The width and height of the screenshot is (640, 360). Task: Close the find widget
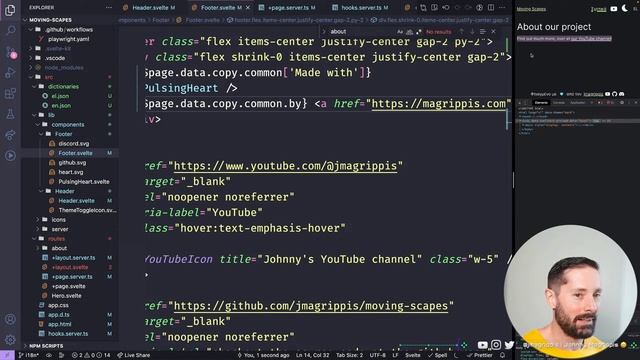pos(493,31)
